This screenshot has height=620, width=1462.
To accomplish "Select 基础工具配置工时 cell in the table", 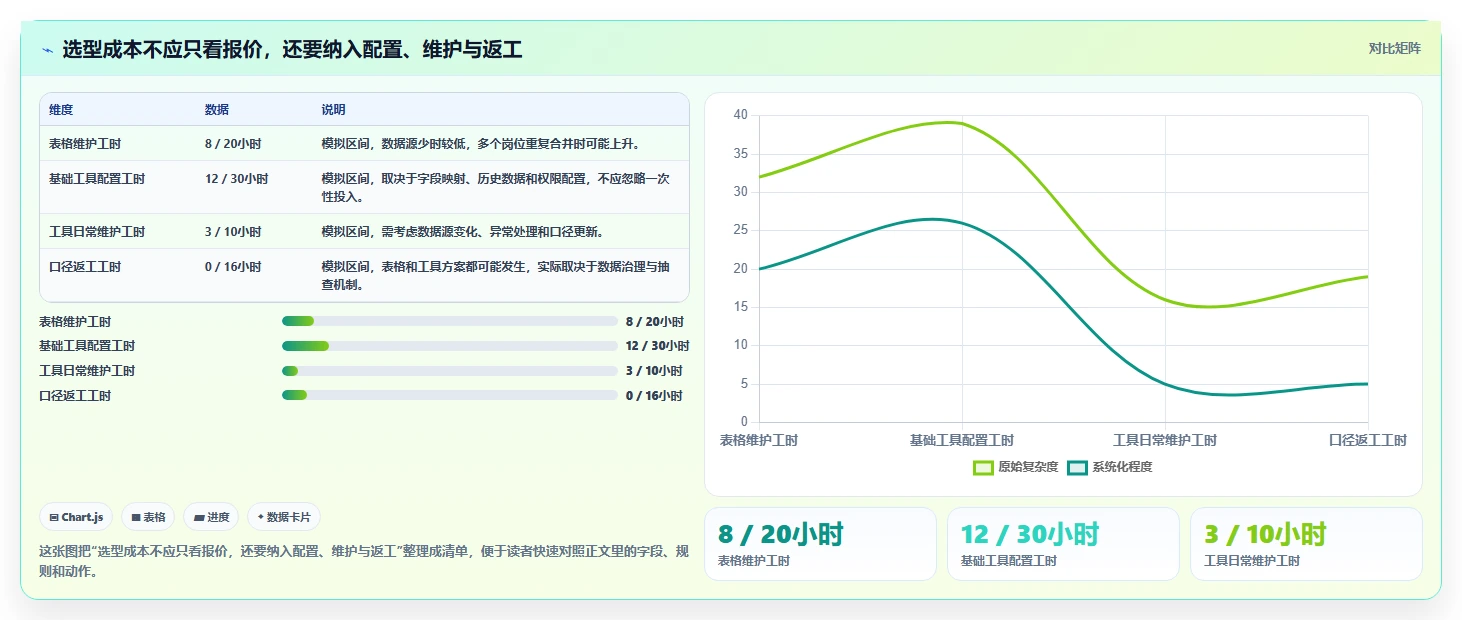I will [x=97, y=179].
